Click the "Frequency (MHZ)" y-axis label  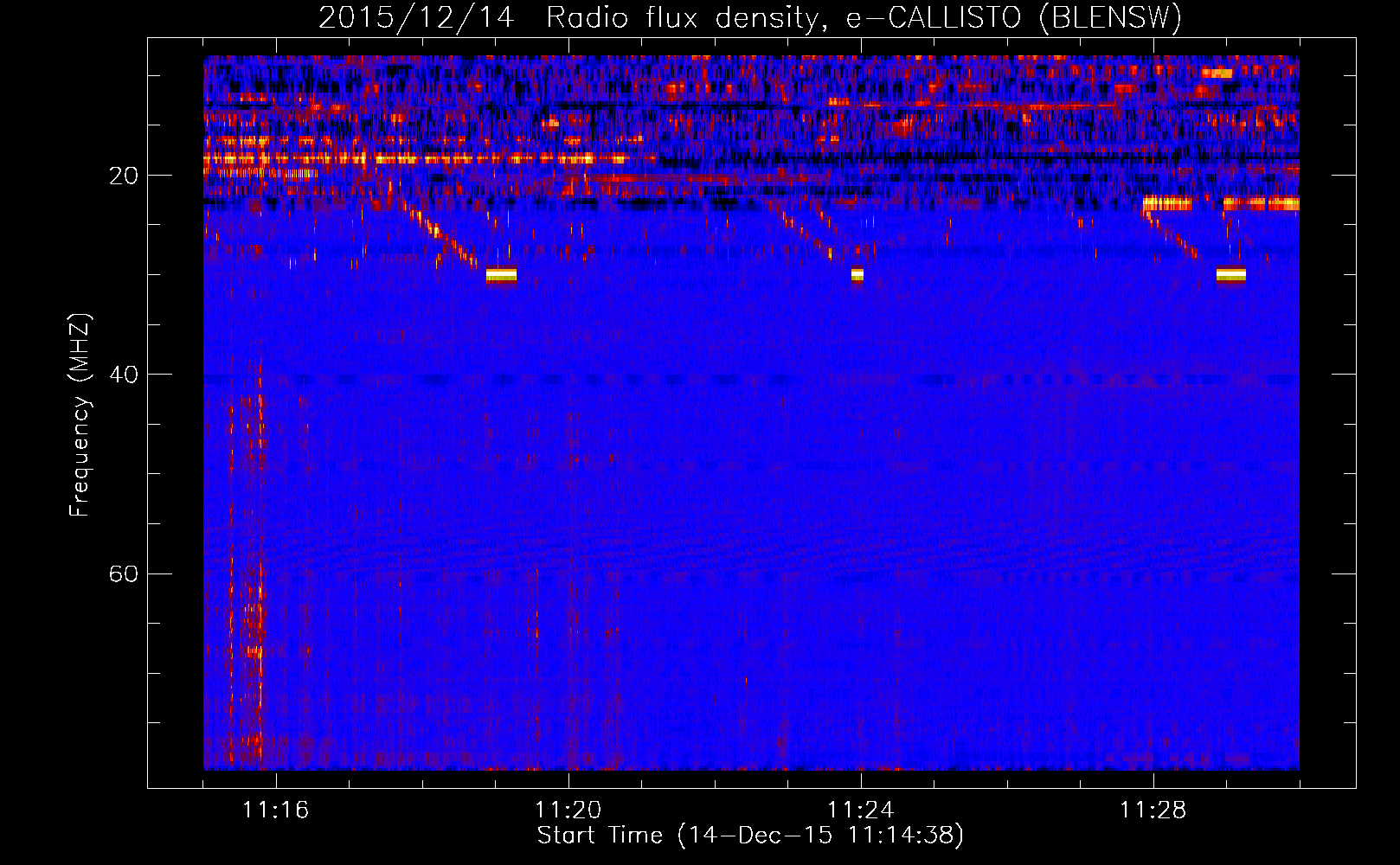[x=80, y=415]
